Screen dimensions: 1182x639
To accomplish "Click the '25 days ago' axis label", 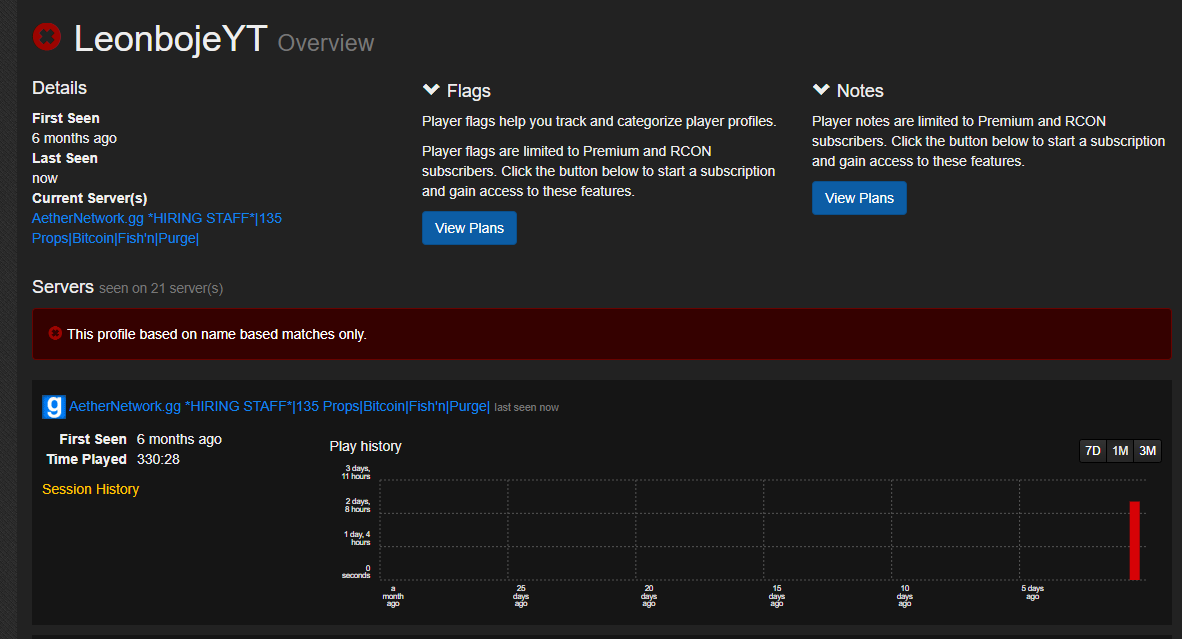I will tap(521, 596).
